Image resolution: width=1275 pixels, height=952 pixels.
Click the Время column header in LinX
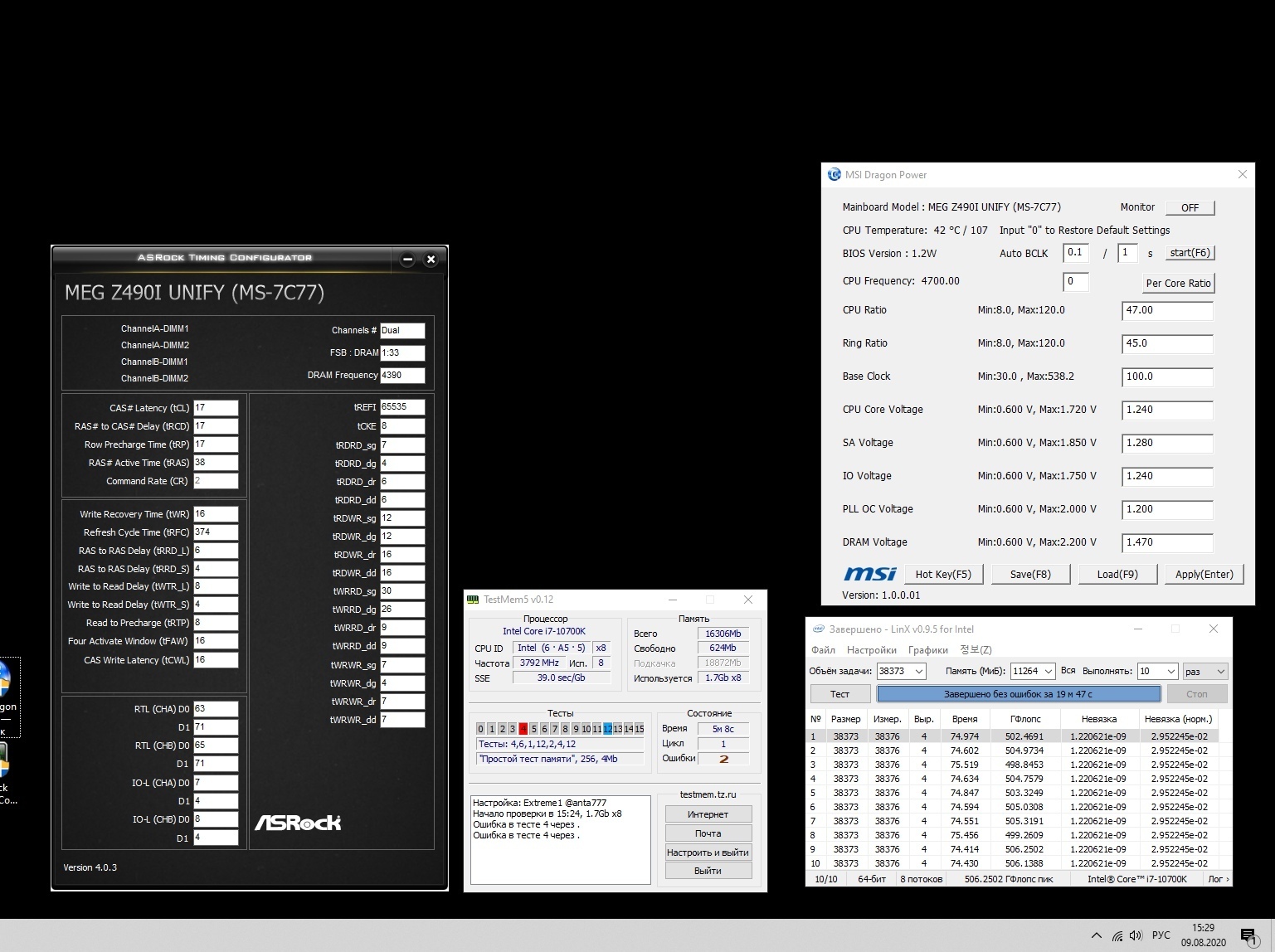coord(965,719)
